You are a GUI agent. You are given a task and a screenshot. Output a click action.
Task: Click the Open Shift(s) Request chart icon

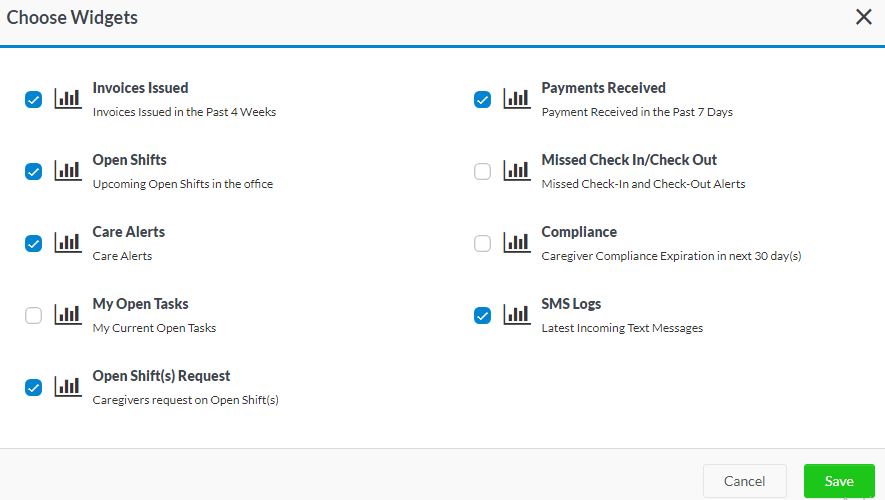[68, 386]
